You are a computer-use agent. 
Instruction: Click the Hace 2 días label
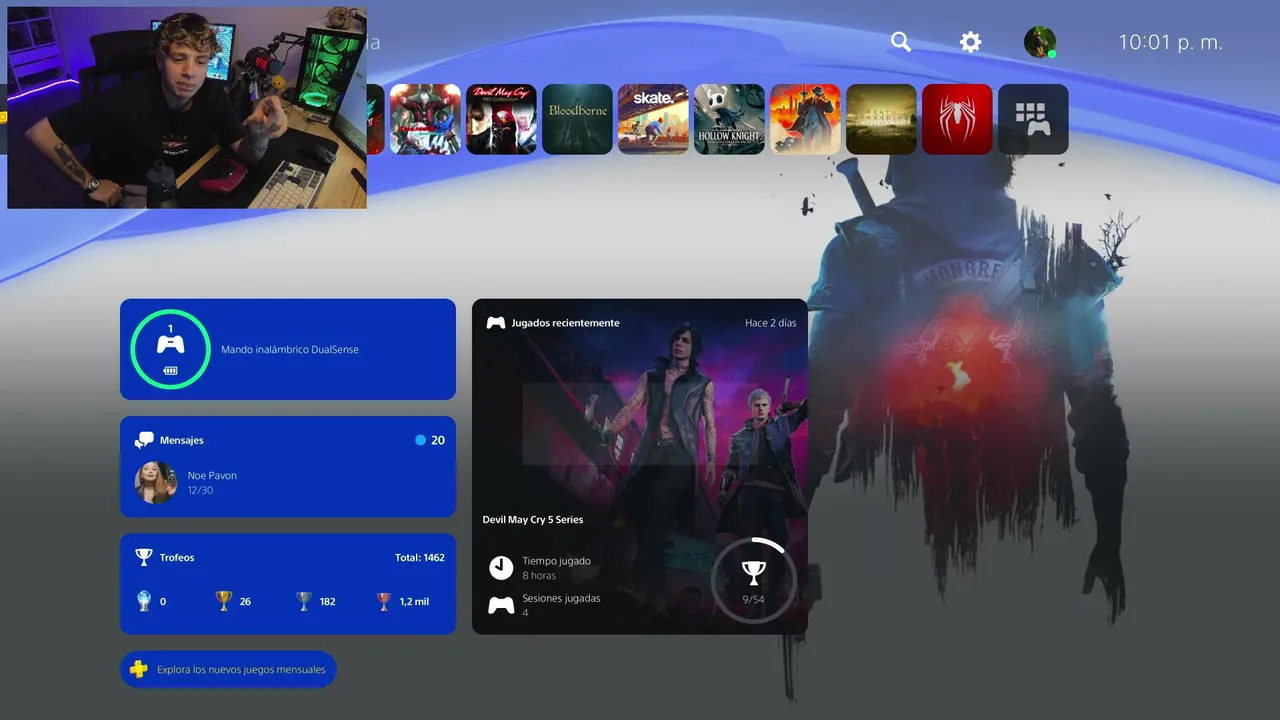coord(771,323)
